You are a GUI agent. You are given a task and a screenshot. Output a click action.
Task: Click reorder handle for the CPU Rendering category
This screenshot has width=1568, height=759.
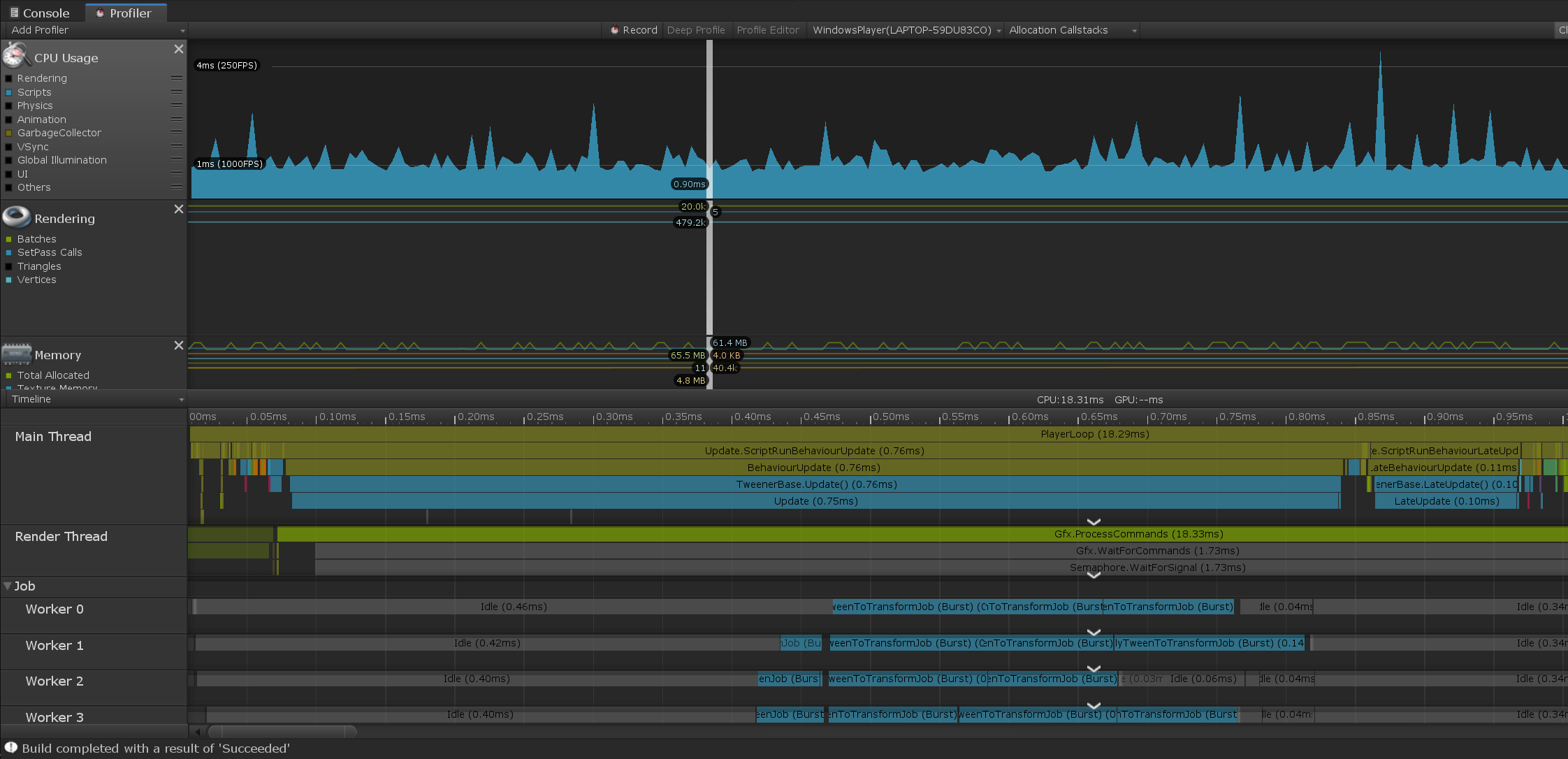pos(177,78)
